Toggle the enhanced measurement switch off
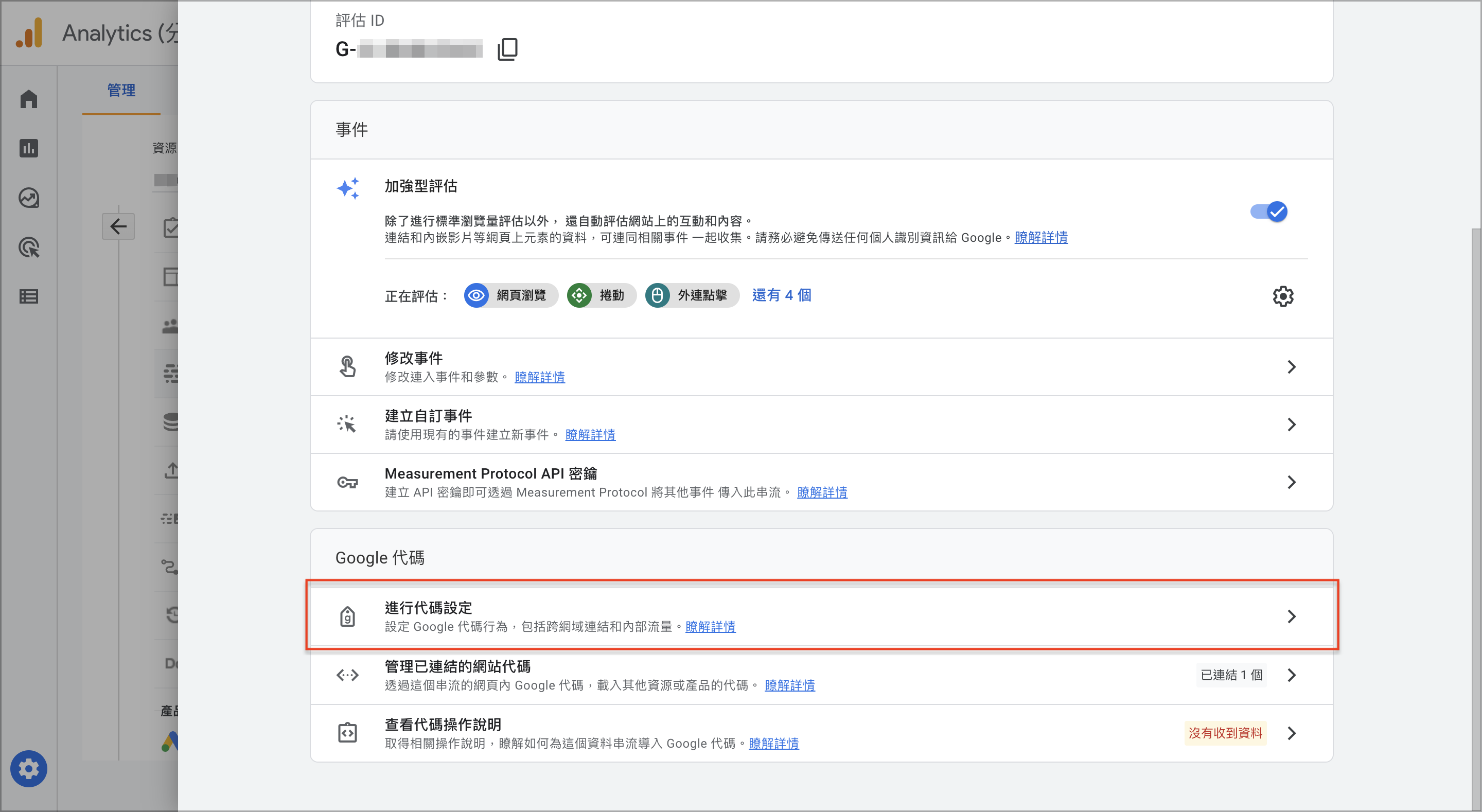 pyautogui.click(x=1268, y=212)
